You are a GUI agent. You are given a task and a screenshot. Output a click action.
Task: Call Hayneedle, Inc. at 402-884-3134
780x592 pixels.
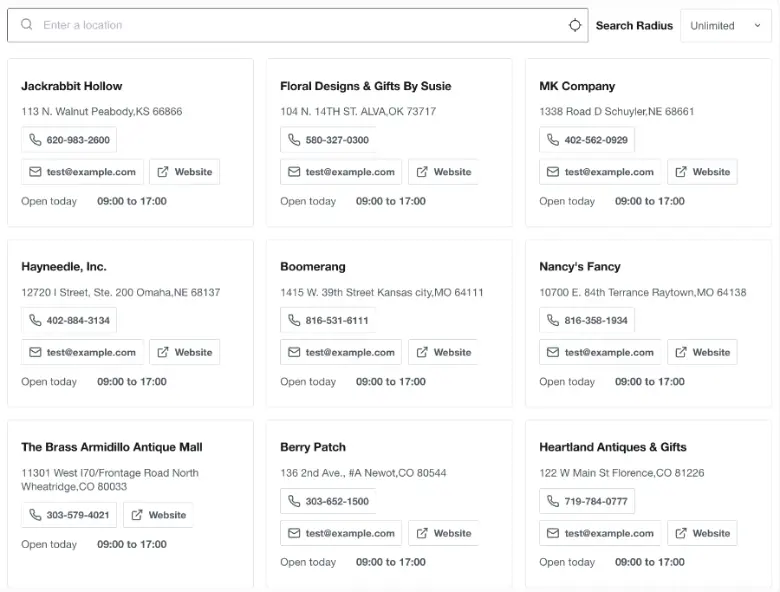(x=69, y=320)
